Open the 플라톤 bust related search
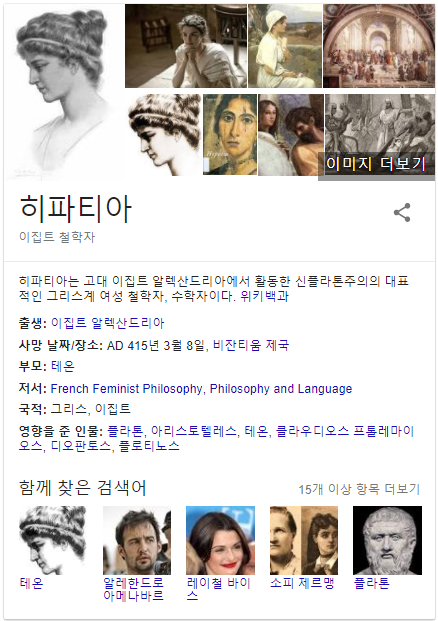The image size is (438, 621). (387, 540)
